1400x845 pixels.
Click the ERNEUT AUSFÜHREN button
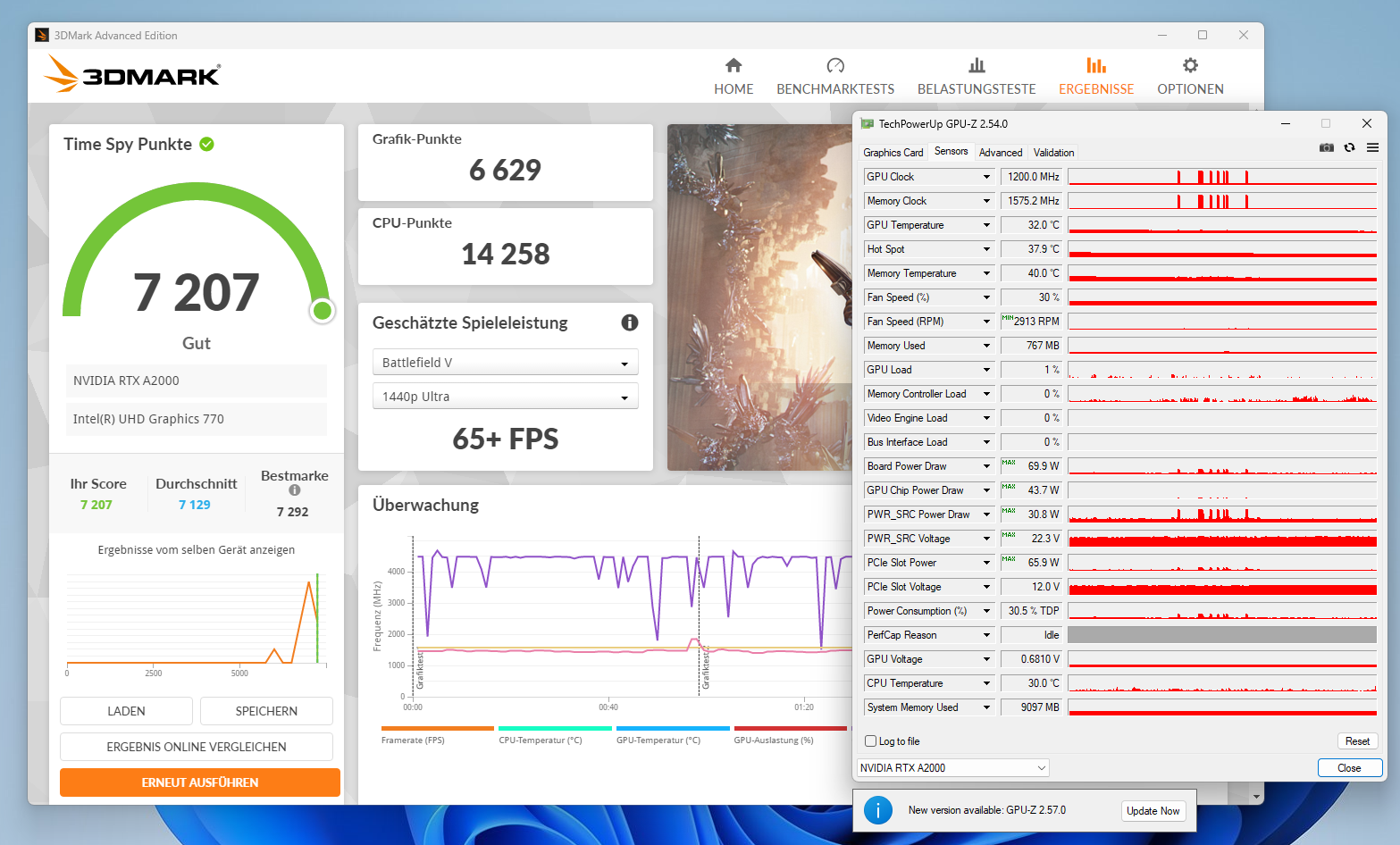point(200,782)
